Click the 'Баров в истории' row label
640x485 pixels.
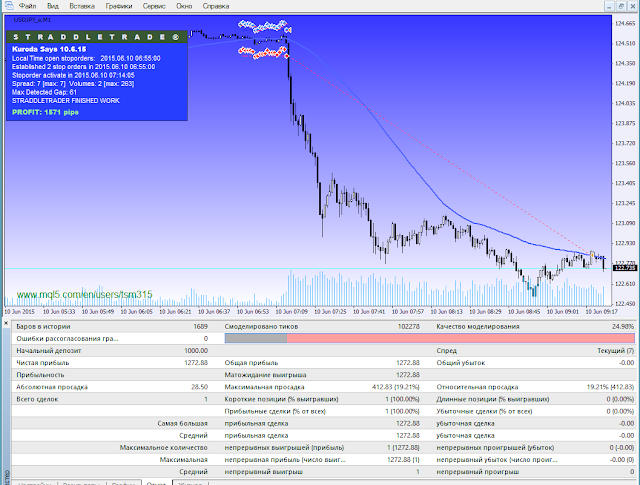point(43,326)
